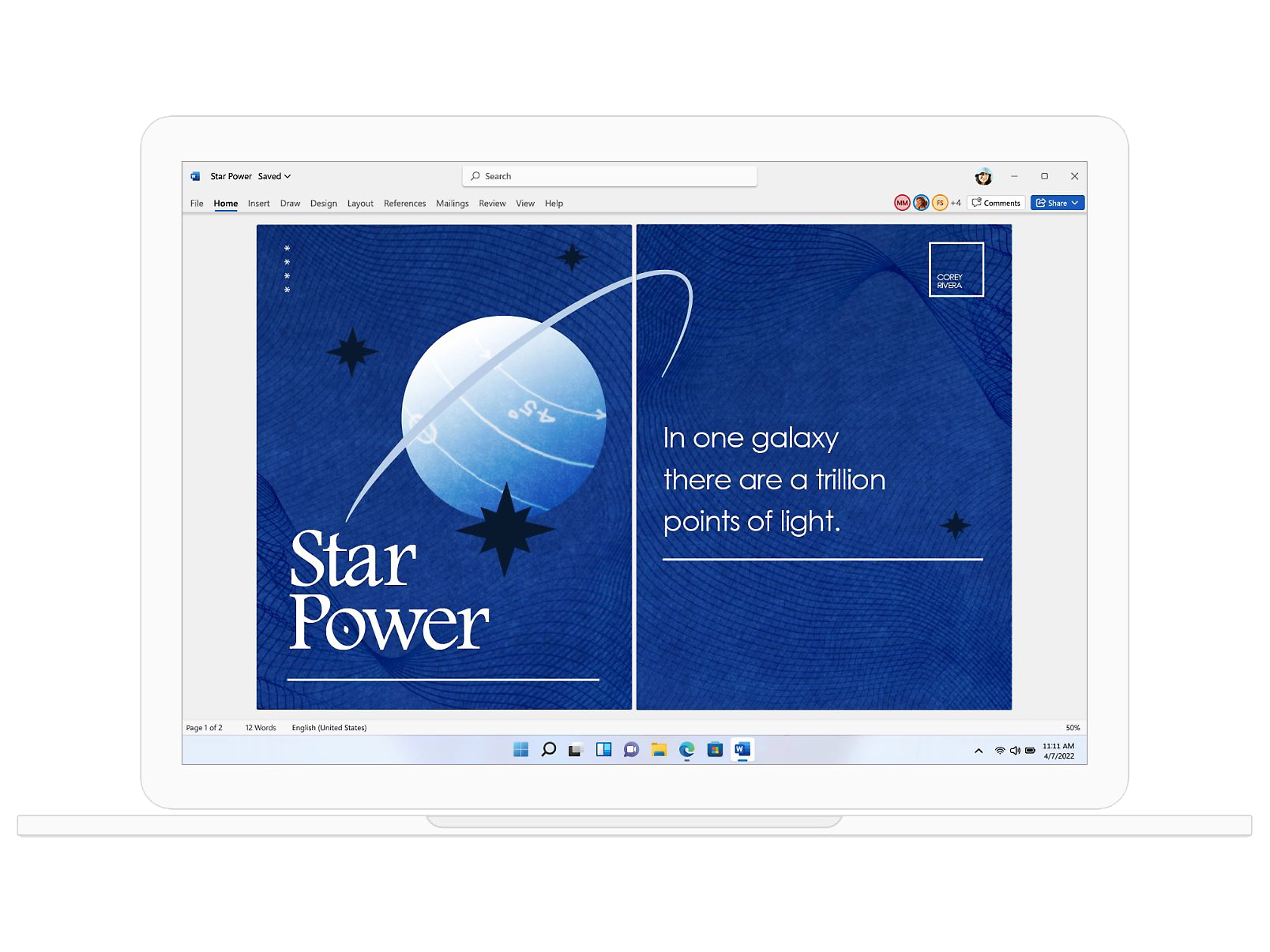Click the volume icon in the system tray

1015,751
